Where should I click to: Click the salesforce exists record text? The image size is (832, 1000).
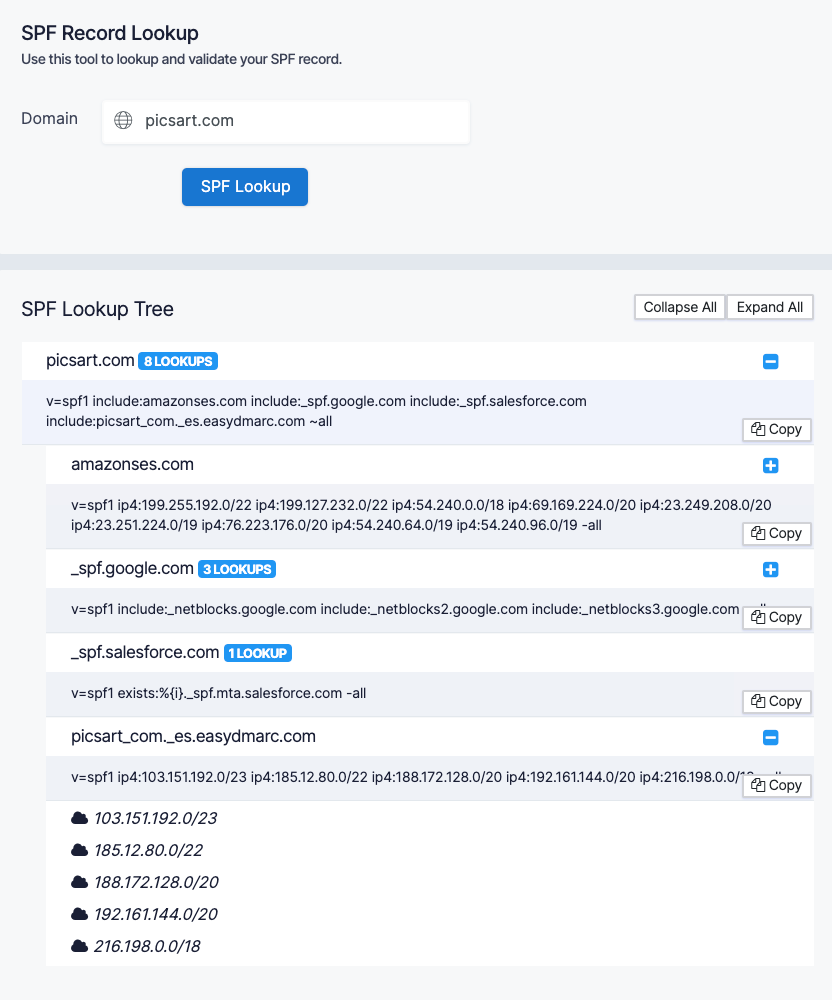click(219, 693)
